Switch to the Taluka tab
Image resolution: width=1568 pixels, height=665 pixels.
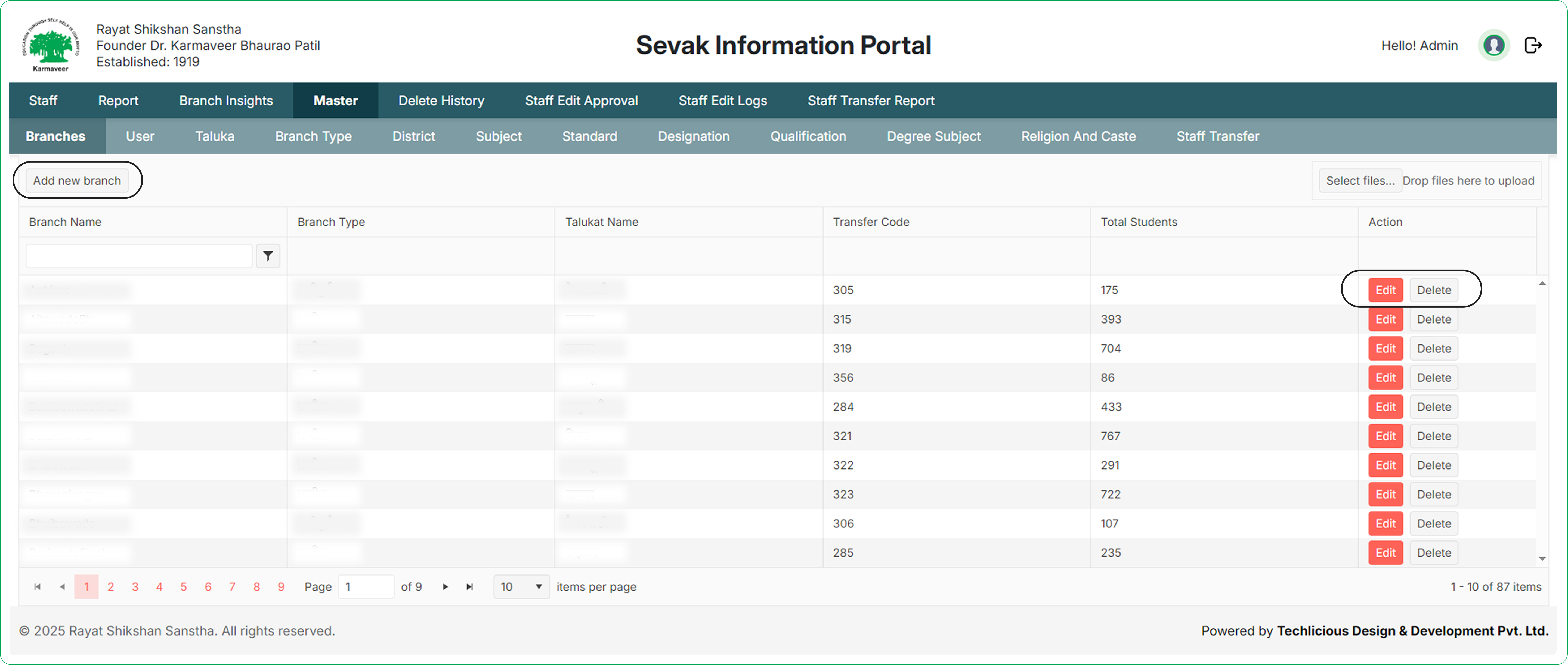point(215,136)
